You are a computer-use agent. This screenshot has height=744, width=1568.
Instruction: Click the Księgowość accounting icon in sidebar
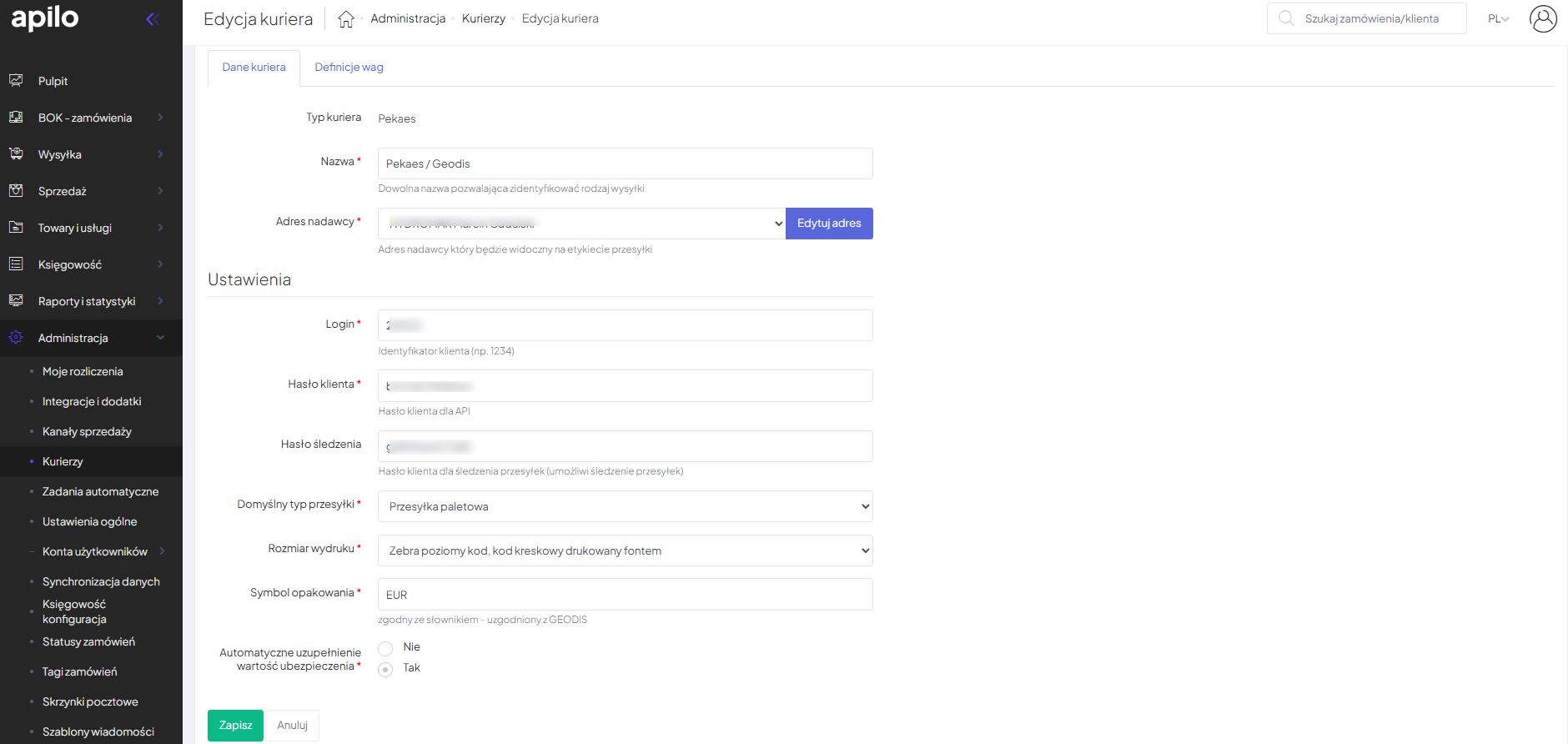coord(16,264)
